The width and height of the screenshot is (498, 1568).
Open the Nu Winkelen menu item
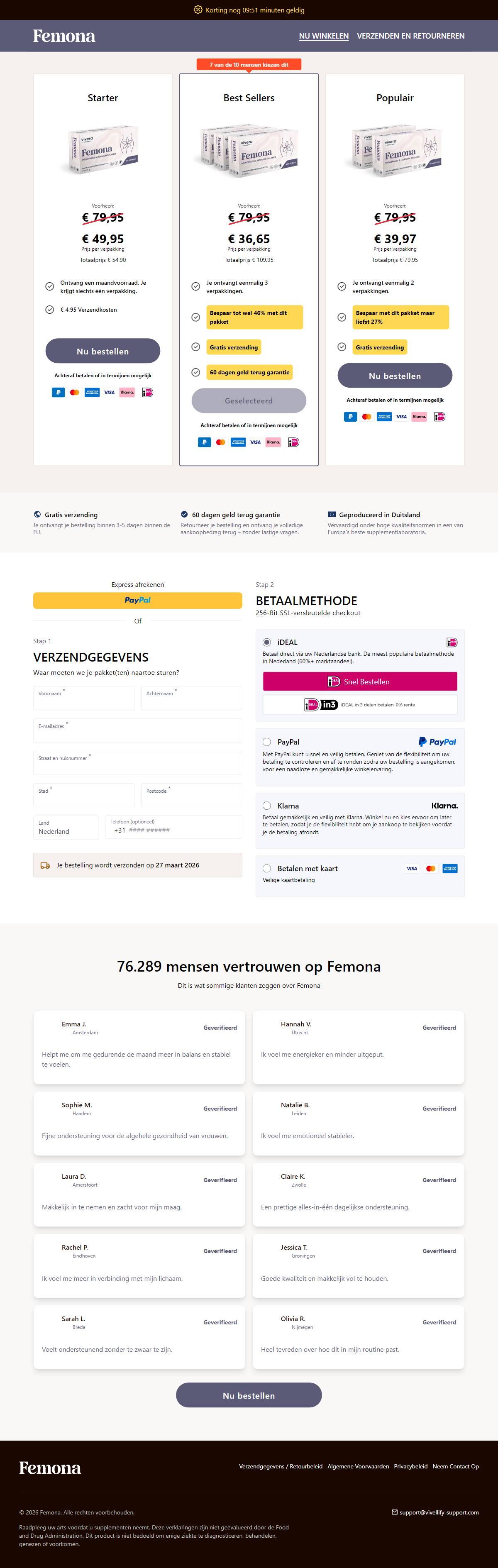click(x=324, y=36)
